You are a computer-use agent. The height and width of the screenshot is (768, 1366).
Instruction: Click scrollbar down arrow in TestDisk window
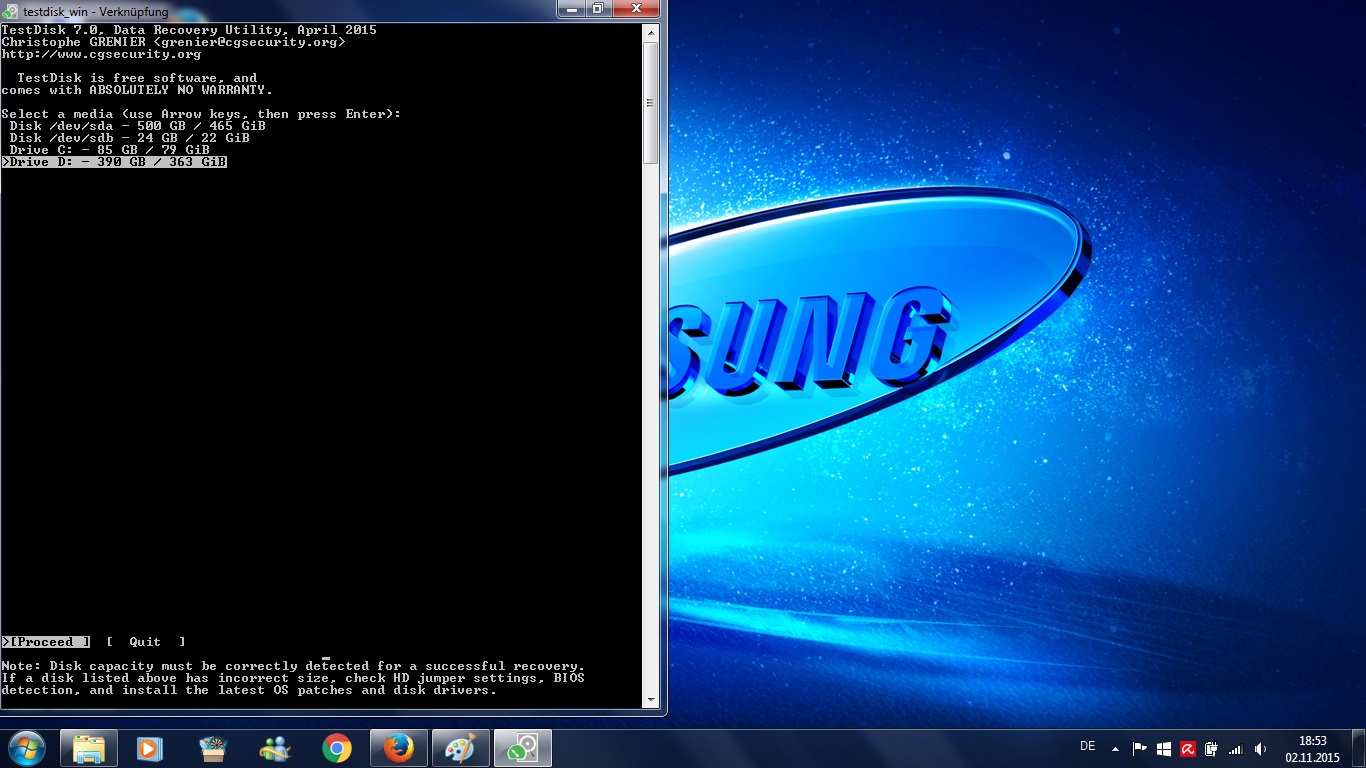650,701
